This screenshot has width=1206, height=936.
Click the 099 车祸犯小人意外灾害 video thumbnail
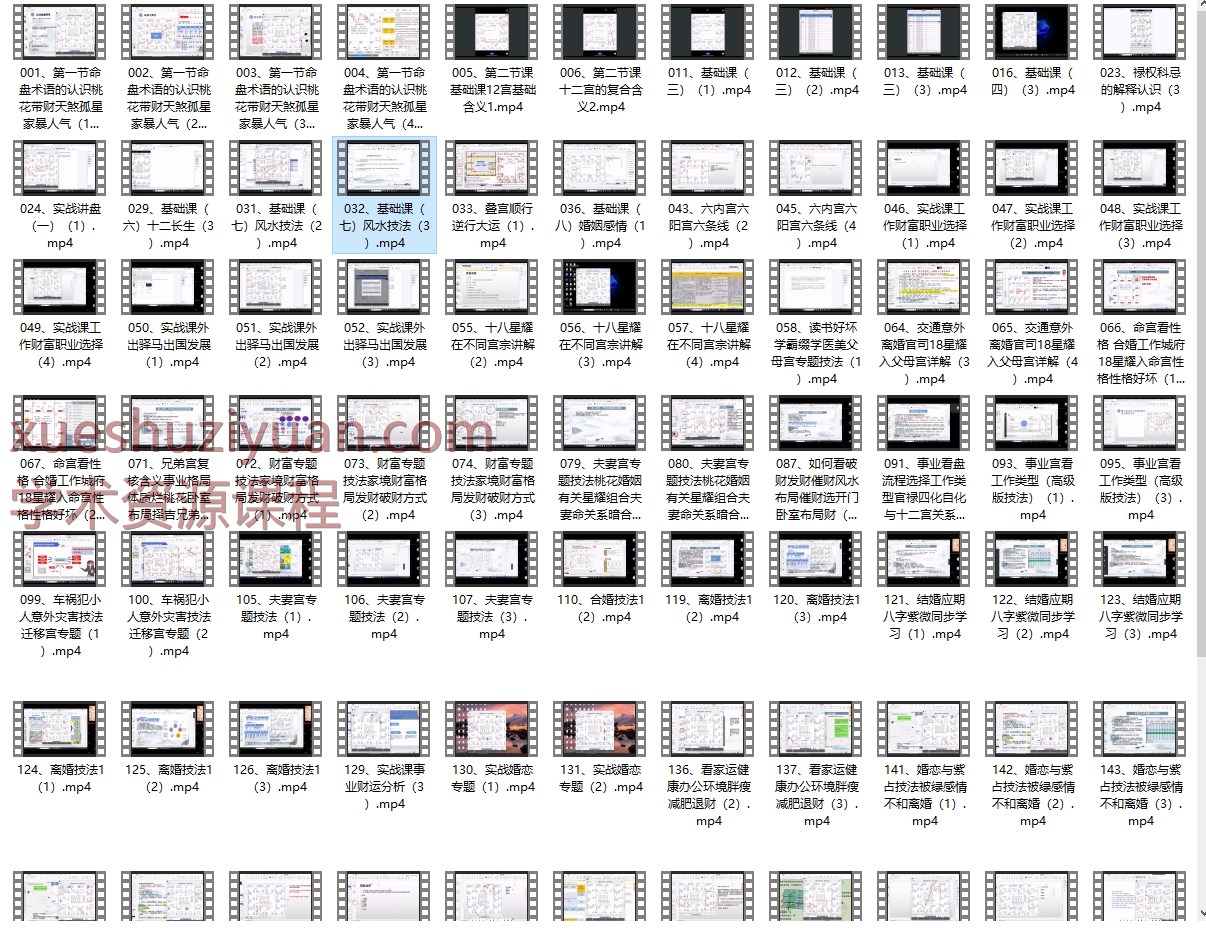pos(60,559)
